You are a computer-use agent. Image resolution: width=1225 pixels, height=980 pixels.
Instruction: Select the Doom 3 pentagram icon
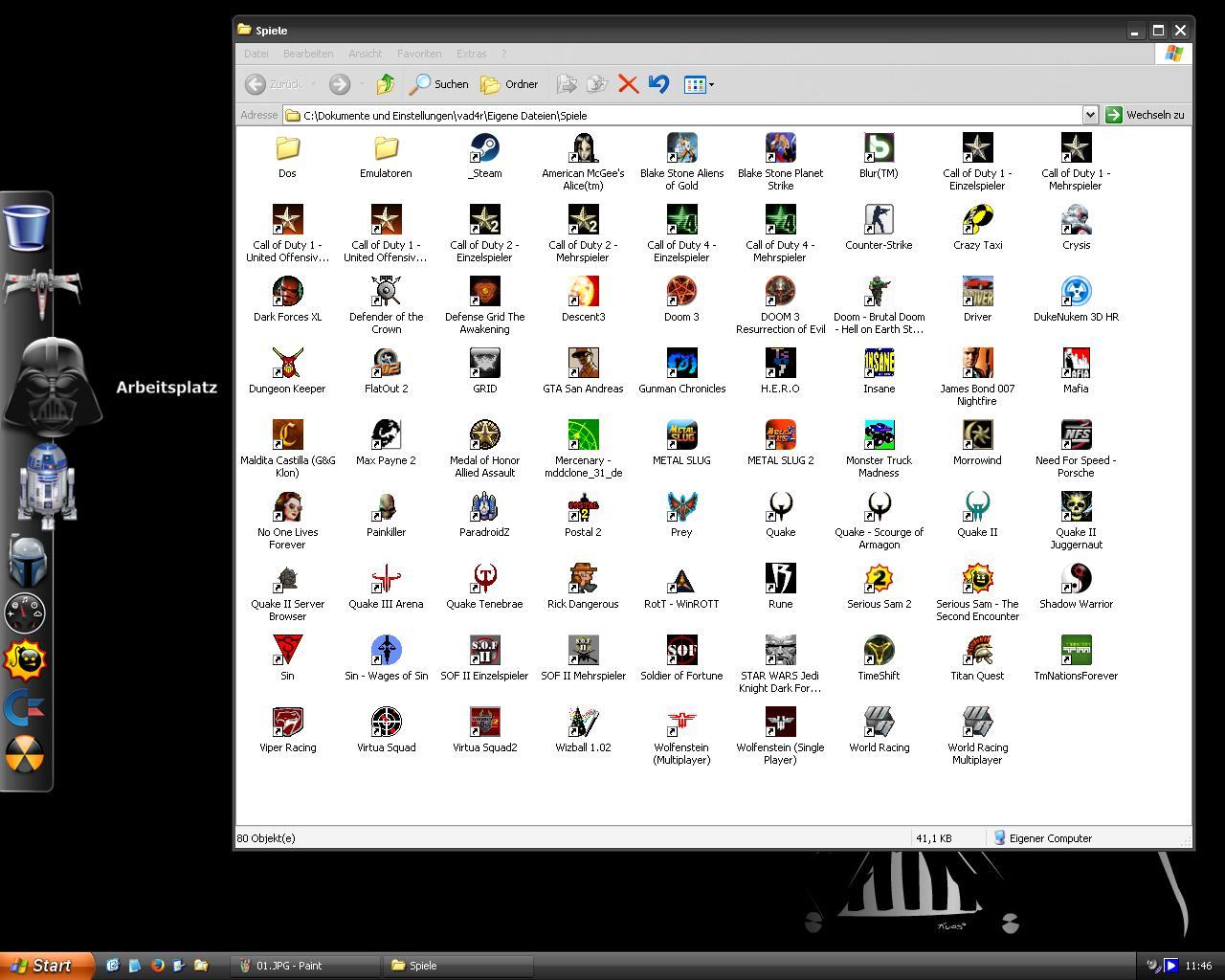point(681,292)
